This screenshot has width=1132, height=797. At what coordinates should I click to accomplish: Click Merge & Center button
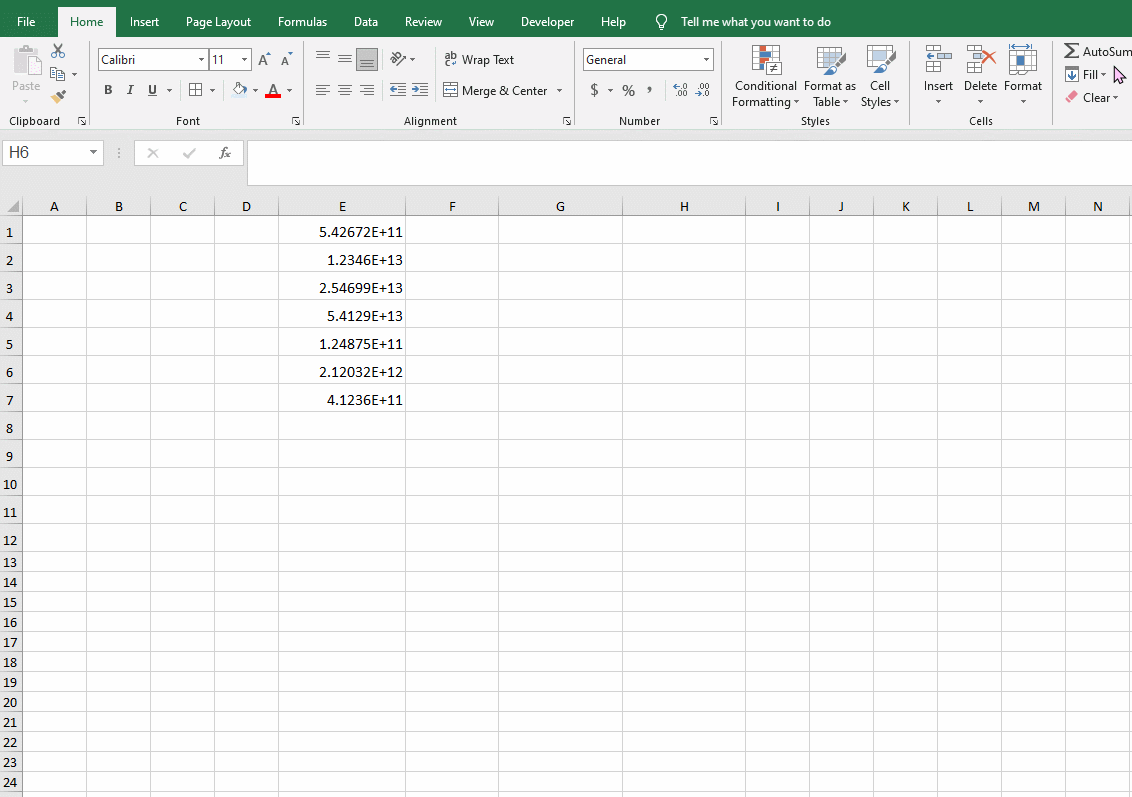coord(495,90)
